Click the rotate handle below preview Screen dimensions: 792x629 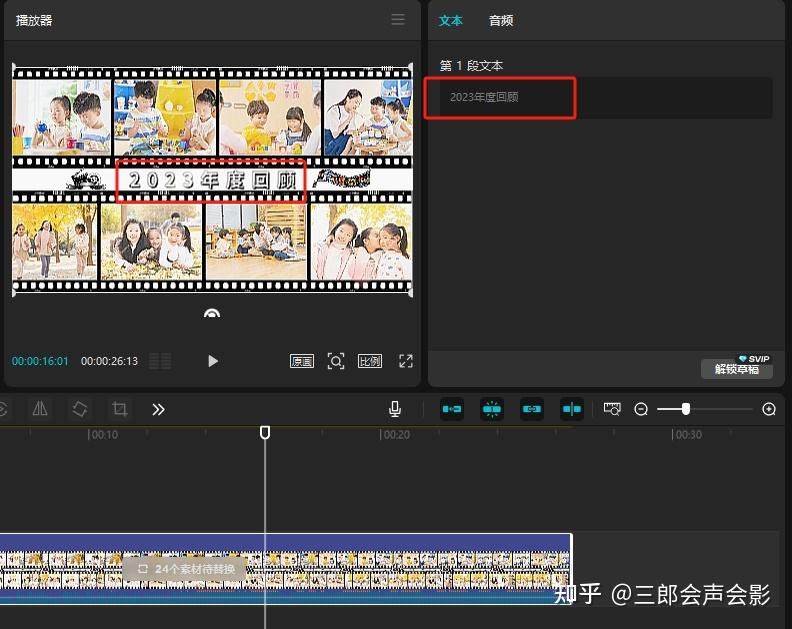point(212,313)
